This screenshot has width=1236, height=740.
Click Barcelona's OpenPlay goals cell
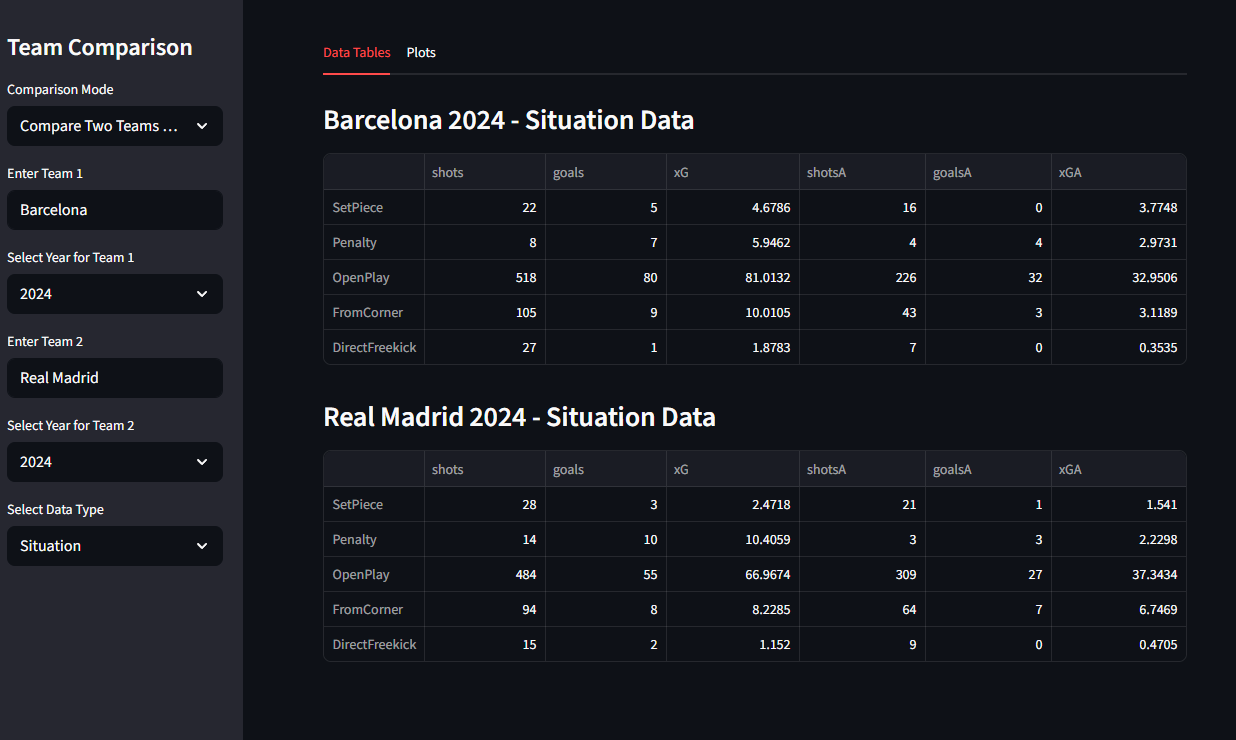[x=605, y=278]
